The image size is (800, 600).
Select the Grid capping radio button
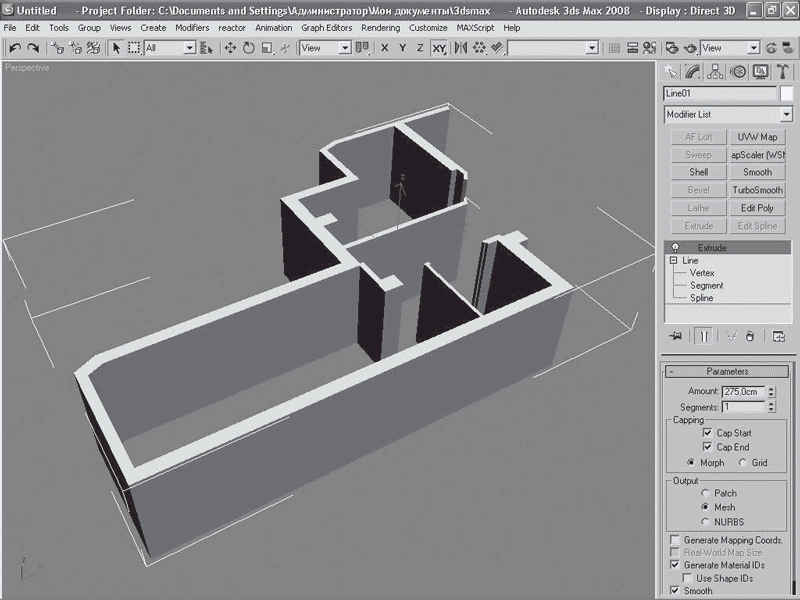coord(743,463)
